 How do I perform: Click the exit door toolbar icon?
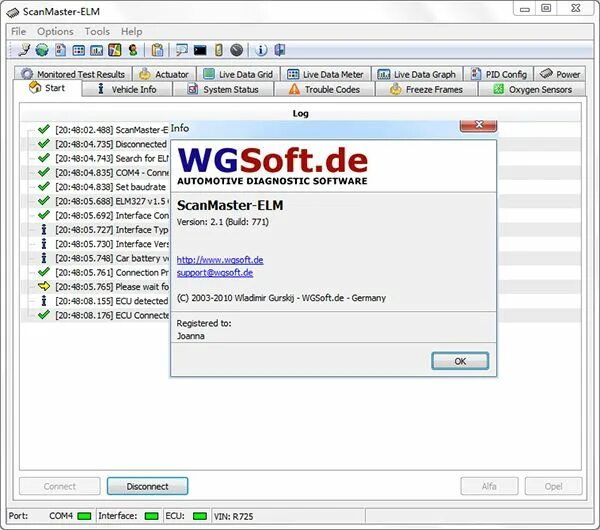pyautogui.click(x=280, y=50)
